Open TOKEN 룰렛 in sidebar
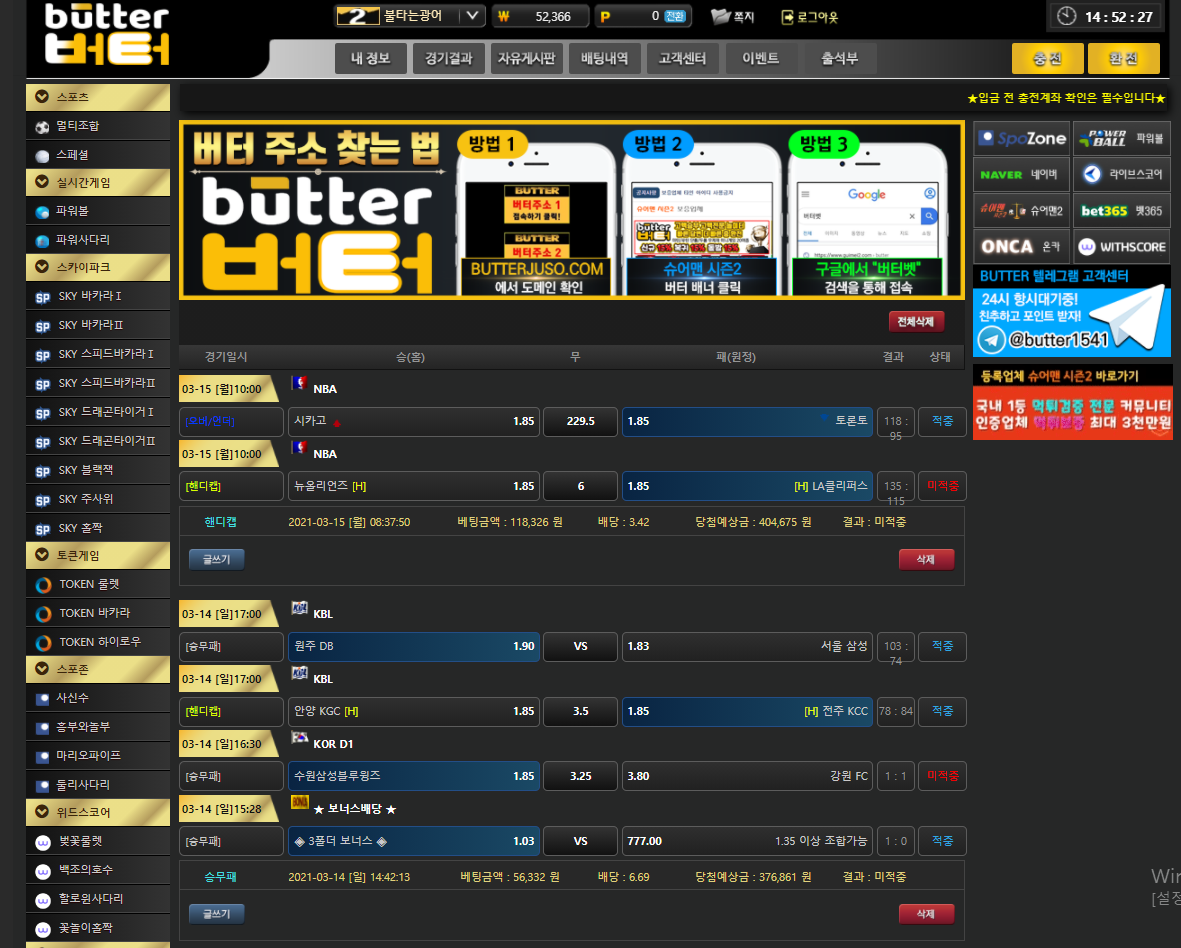1181x948 pixels. (x=43, y=585)
